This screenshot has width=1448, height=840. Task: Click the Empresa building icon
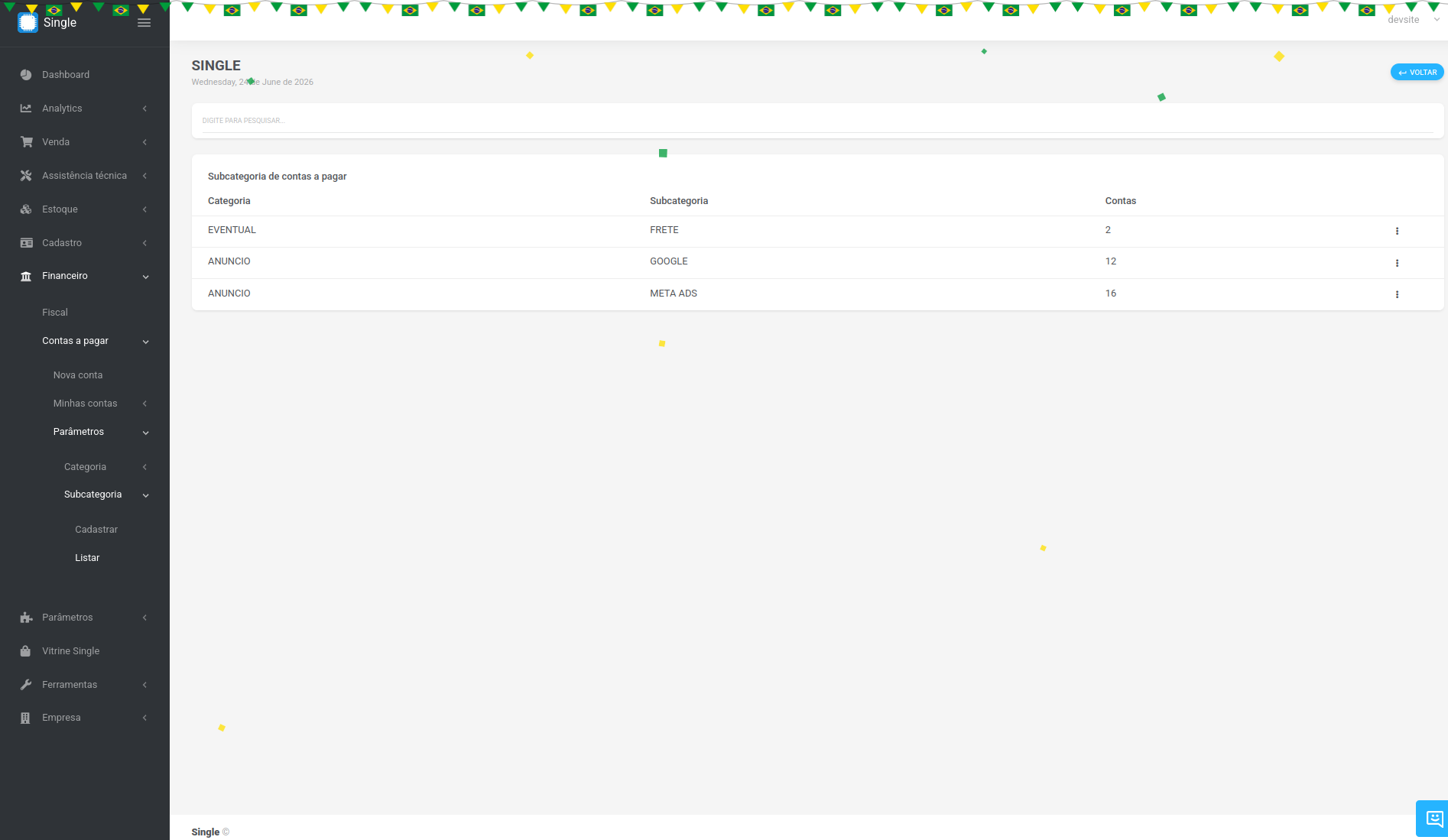[x=26, y=718]
